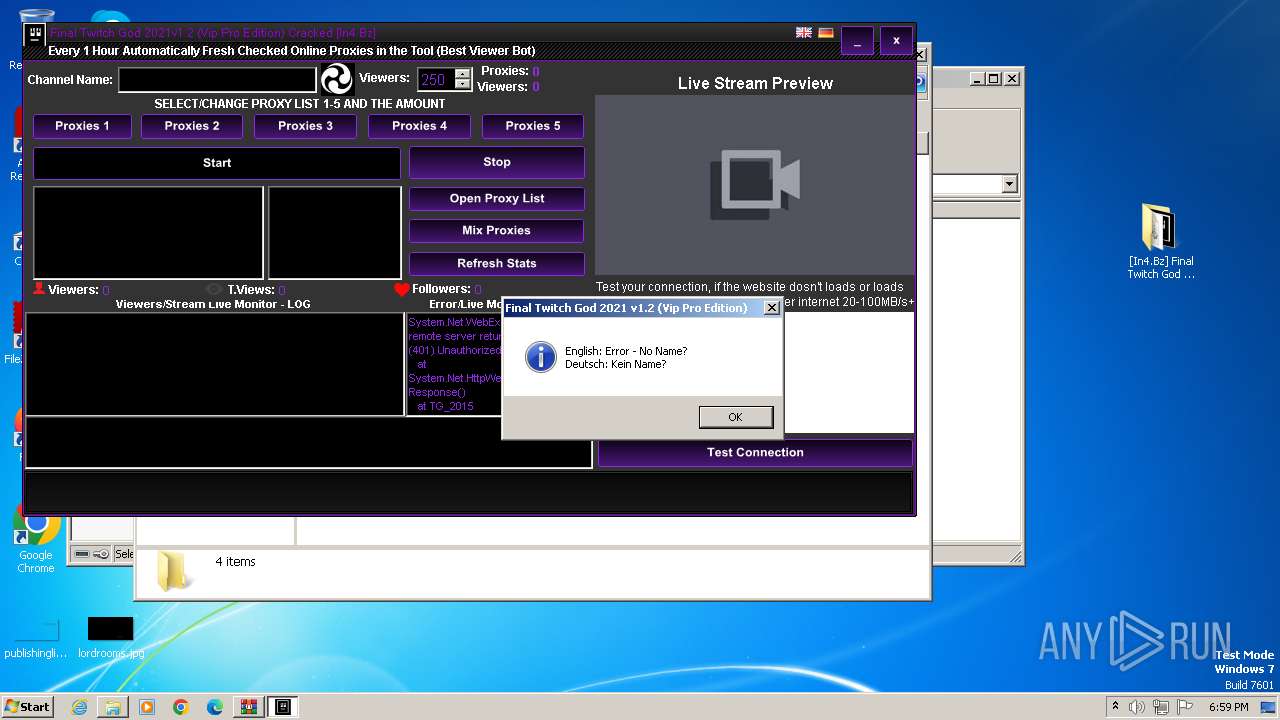Click the Start button
Viewport: 1280px width, 720px height.
click(x=217, y=163)
